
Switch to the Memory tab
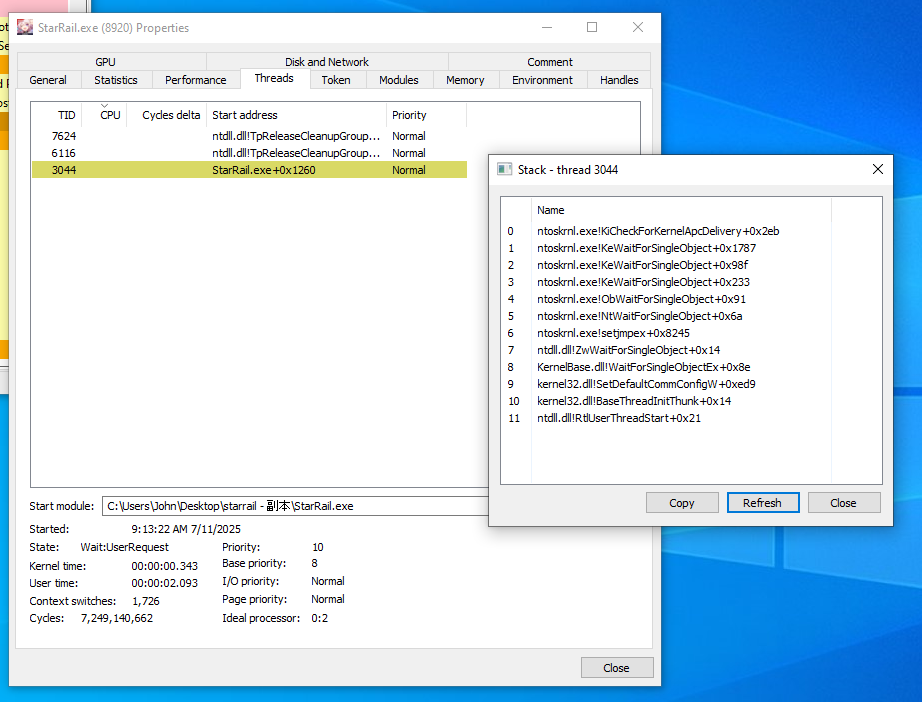[x=465, y=80]
